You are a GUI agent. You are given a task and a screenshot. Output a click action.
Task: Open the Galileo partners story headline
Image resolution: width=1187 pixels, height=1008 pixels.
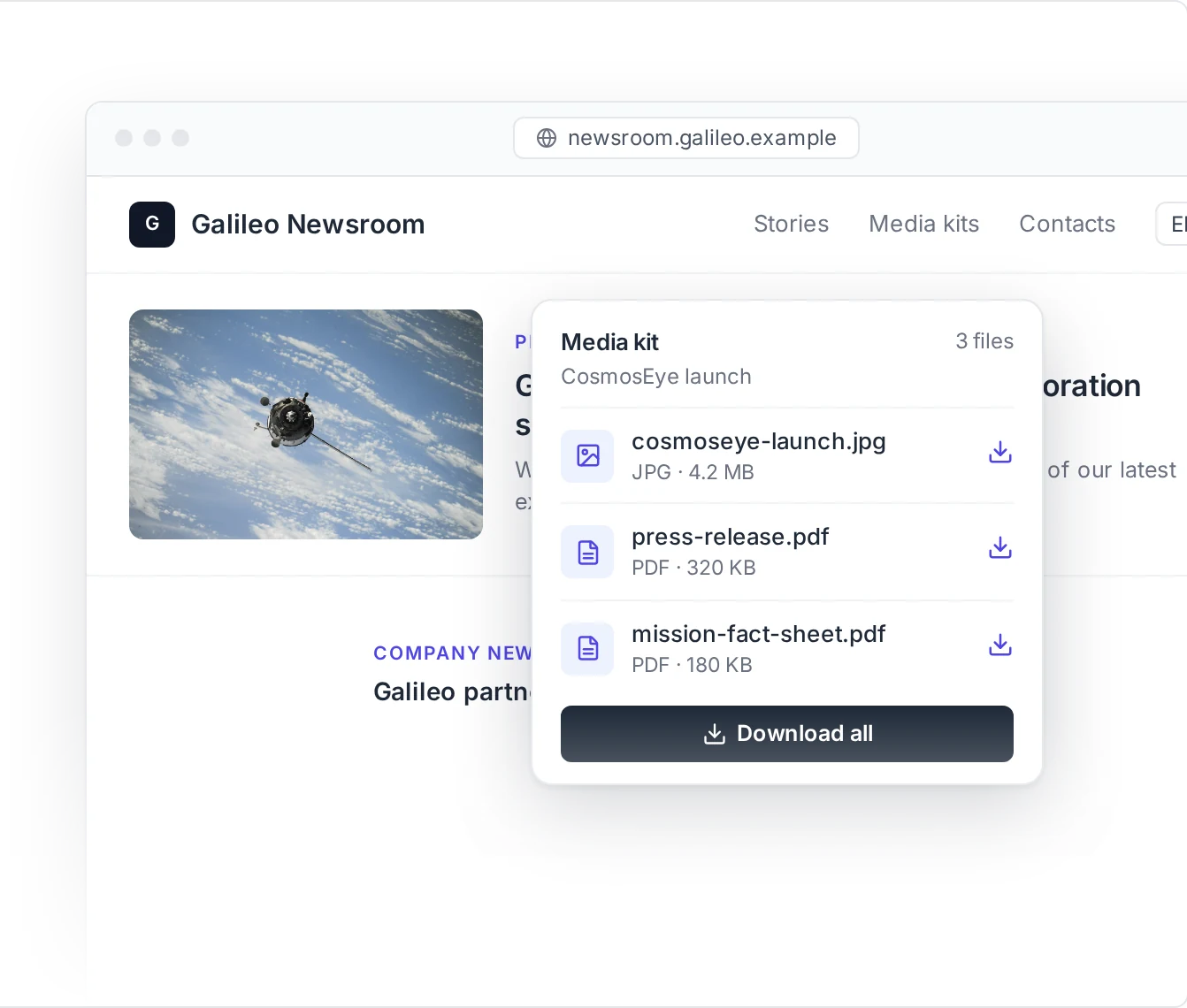[452, 691]
